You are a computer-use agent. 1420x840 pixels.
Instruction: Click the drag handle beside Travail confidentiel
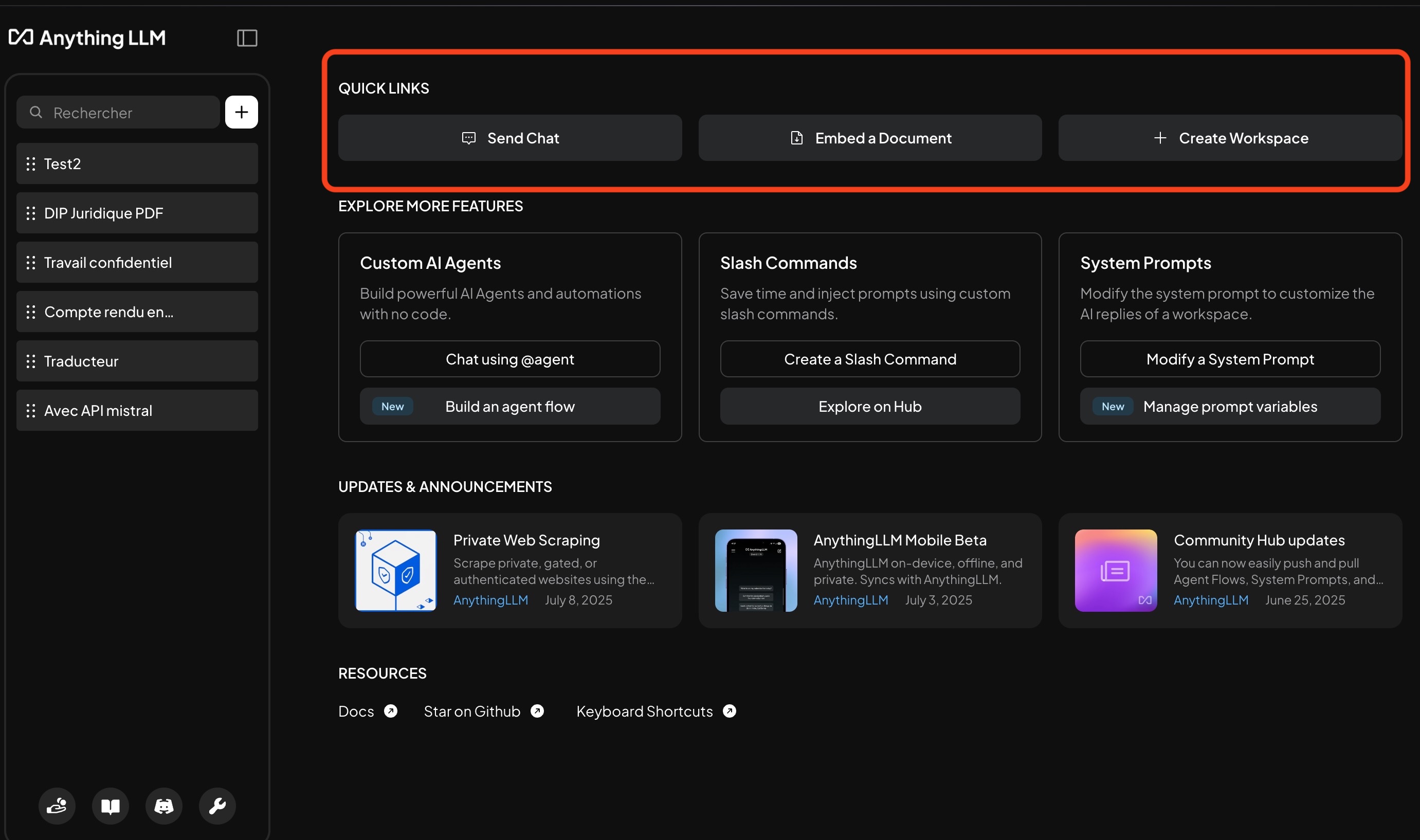(x=31, y=262)
